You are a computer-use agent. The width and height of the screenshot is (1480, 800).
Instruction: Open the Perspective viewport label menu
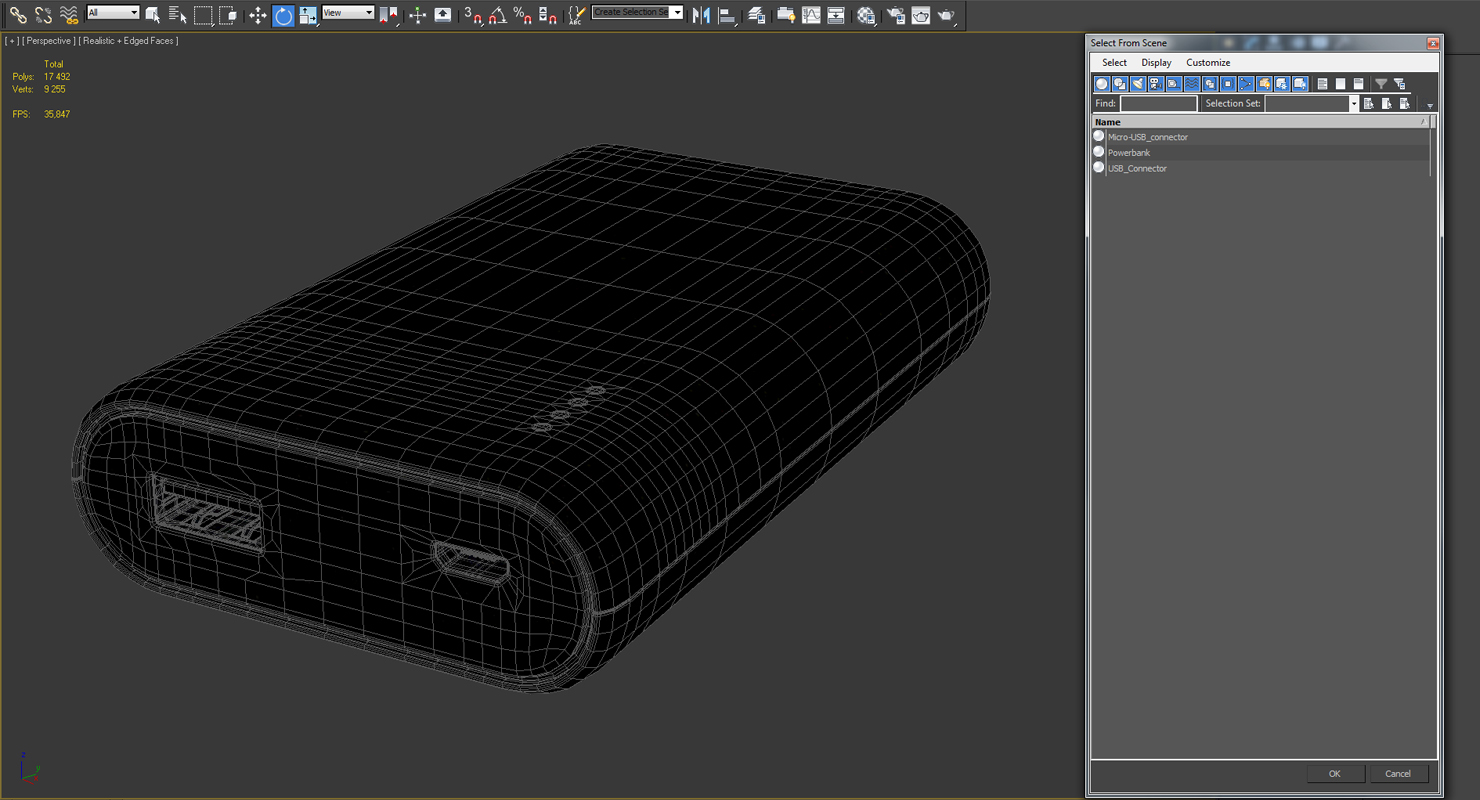pyautogui.click(x=48, y=41)
